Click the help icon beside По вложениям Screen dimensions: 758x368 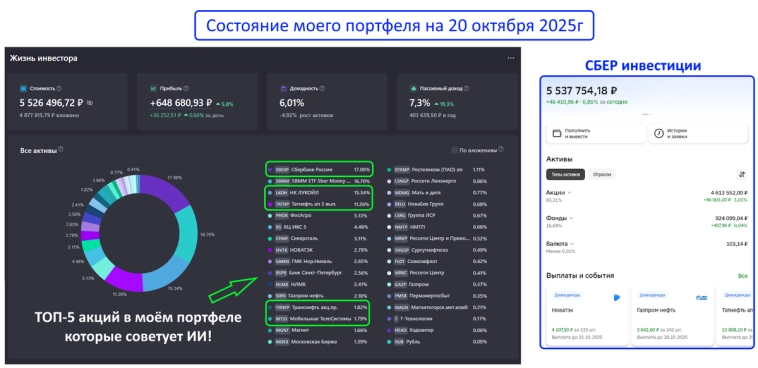coord(501,149)
